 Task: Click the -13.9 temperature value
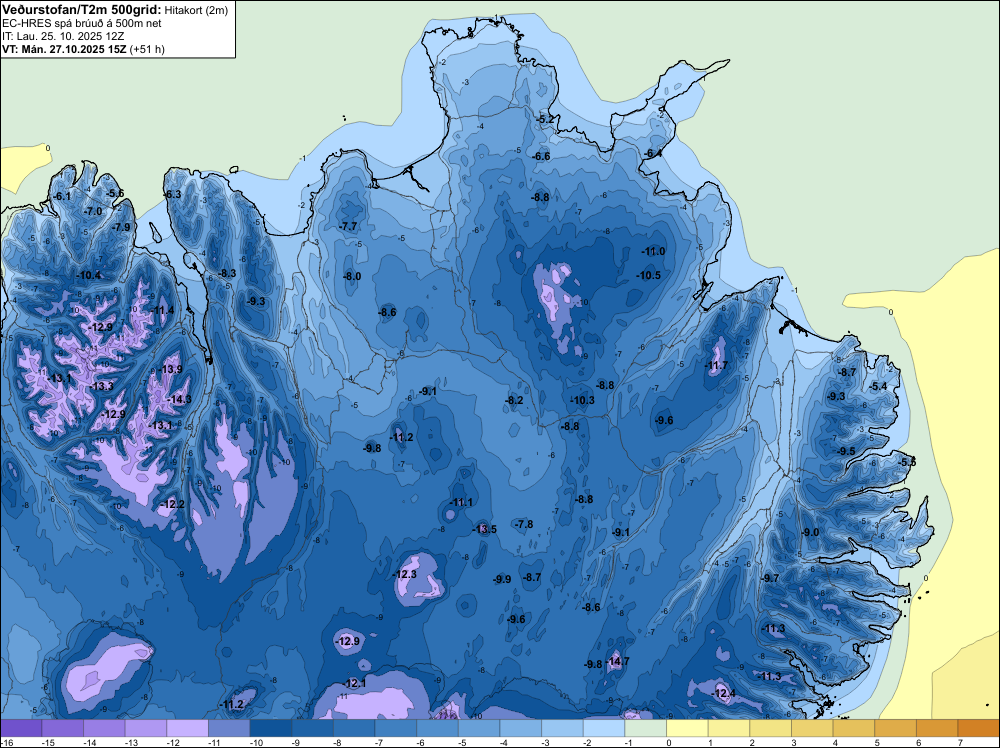click(170, 370)
